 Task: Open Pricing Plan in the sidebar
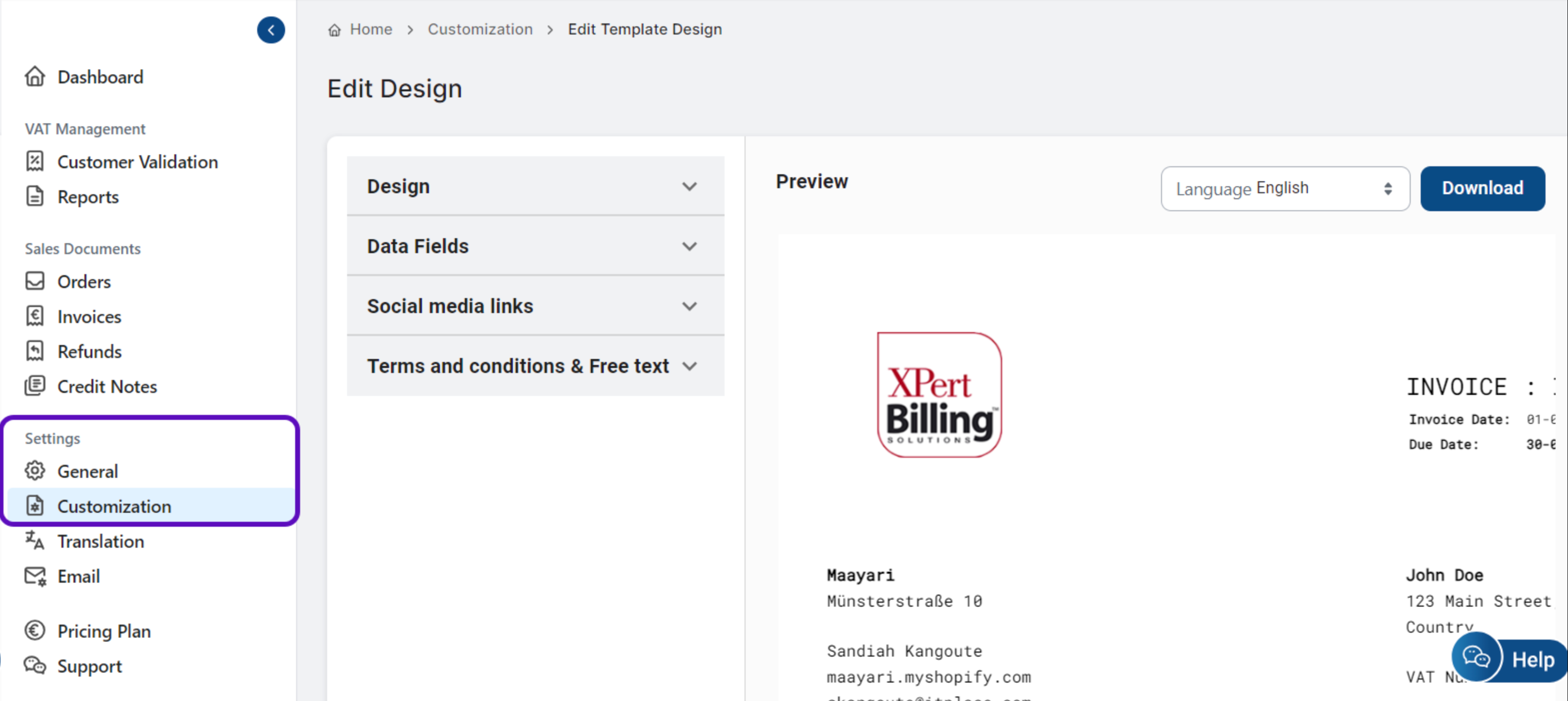coord(103,631)
